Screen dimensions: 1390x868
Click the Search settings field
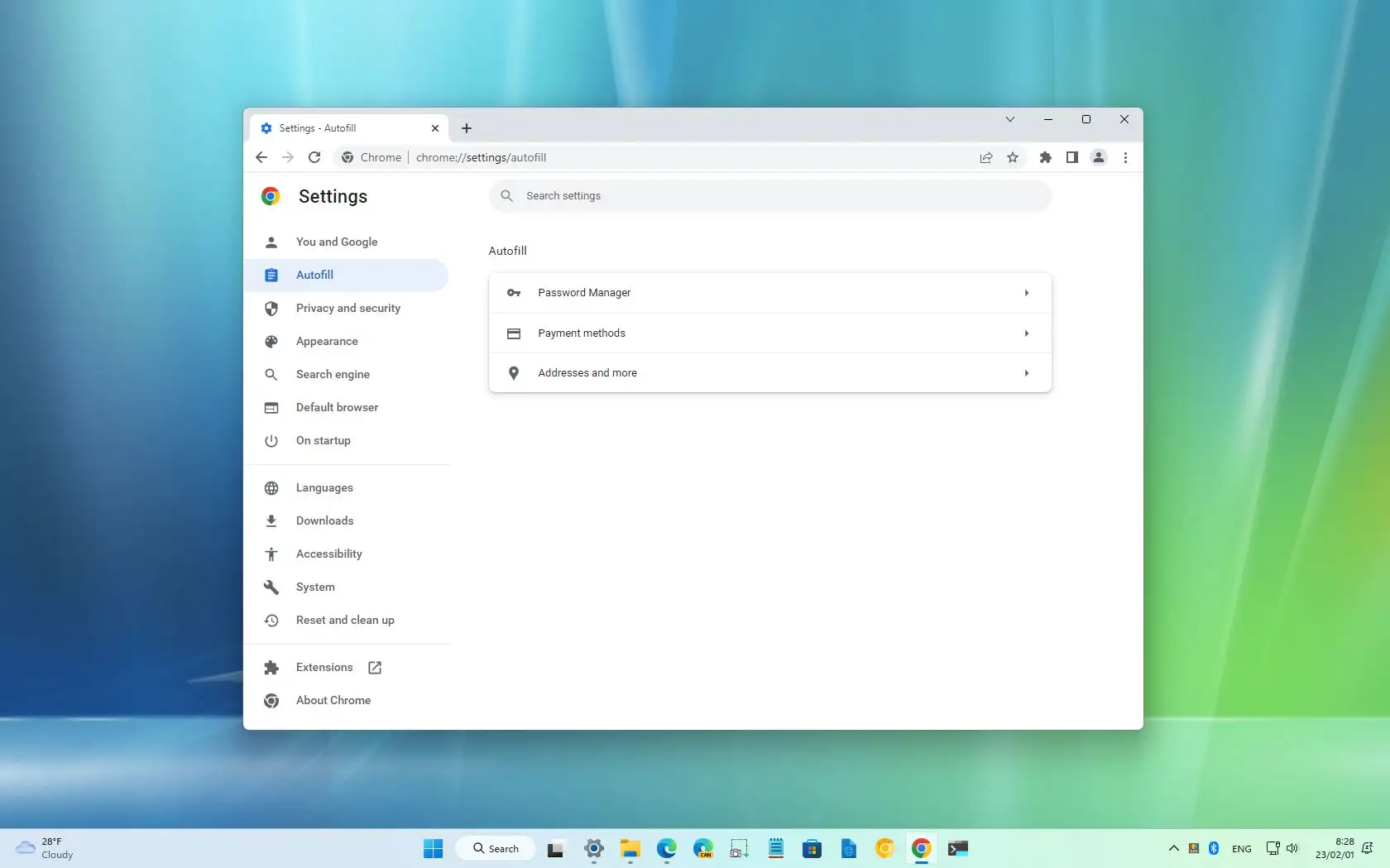point(769,196)
